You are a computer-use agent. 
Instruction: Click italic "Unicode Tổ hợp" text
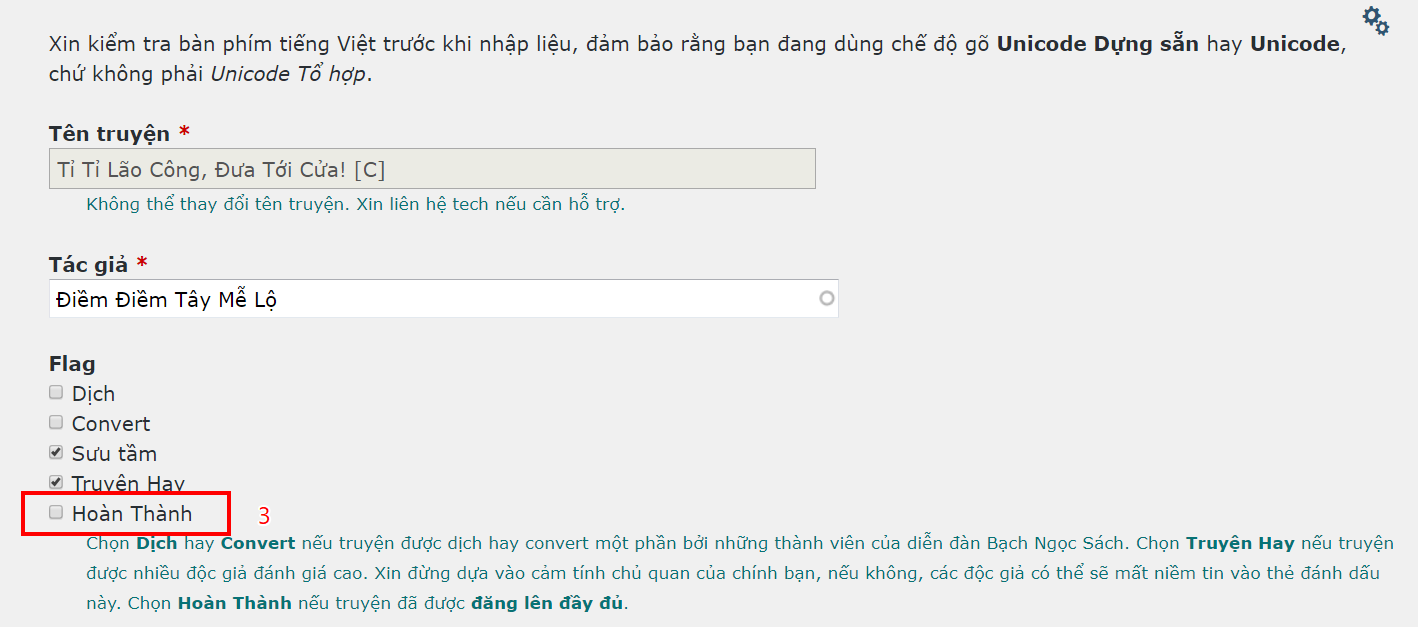click(288, 75)
